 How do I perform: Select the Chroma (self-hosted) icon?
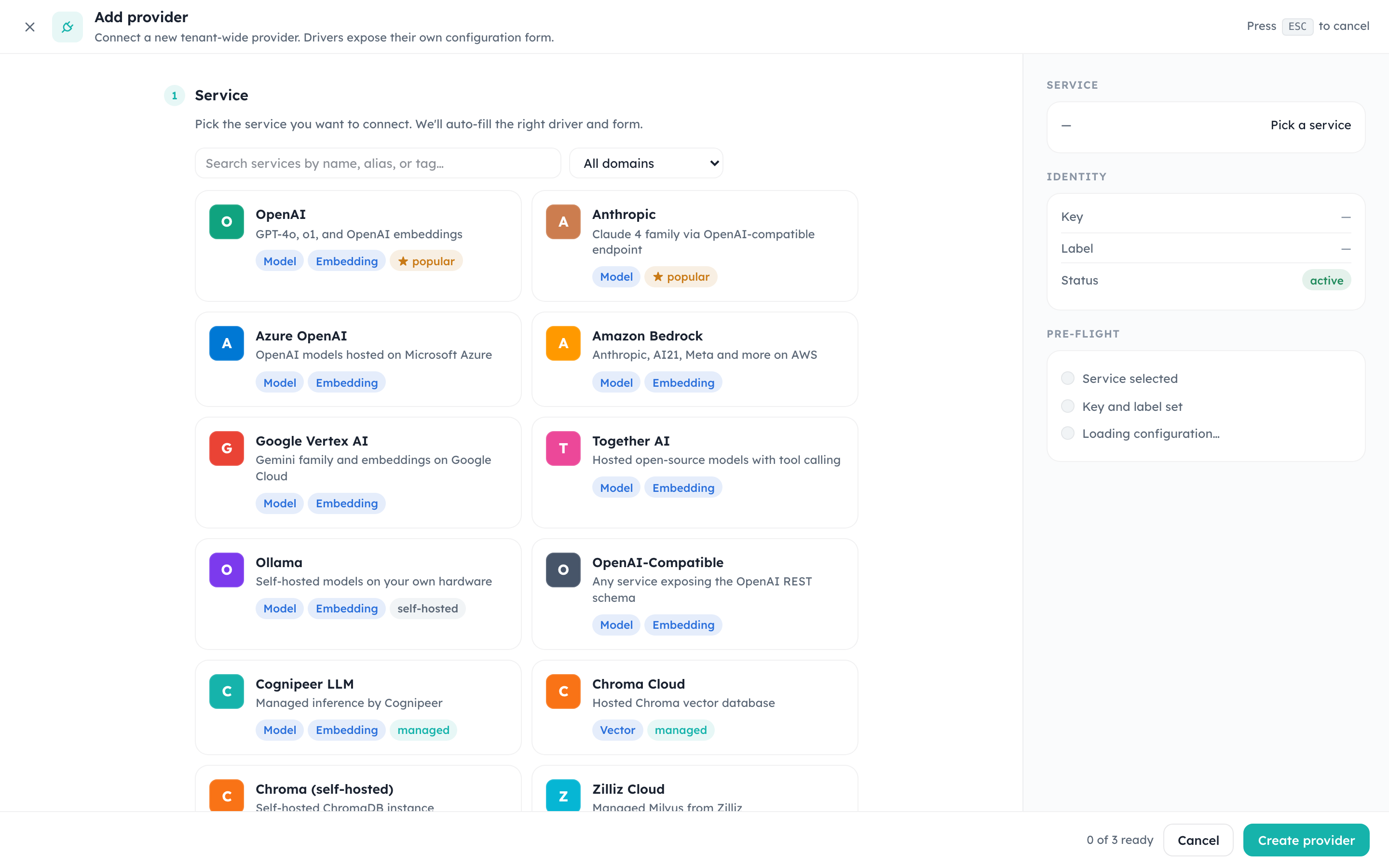pos(227,795)
